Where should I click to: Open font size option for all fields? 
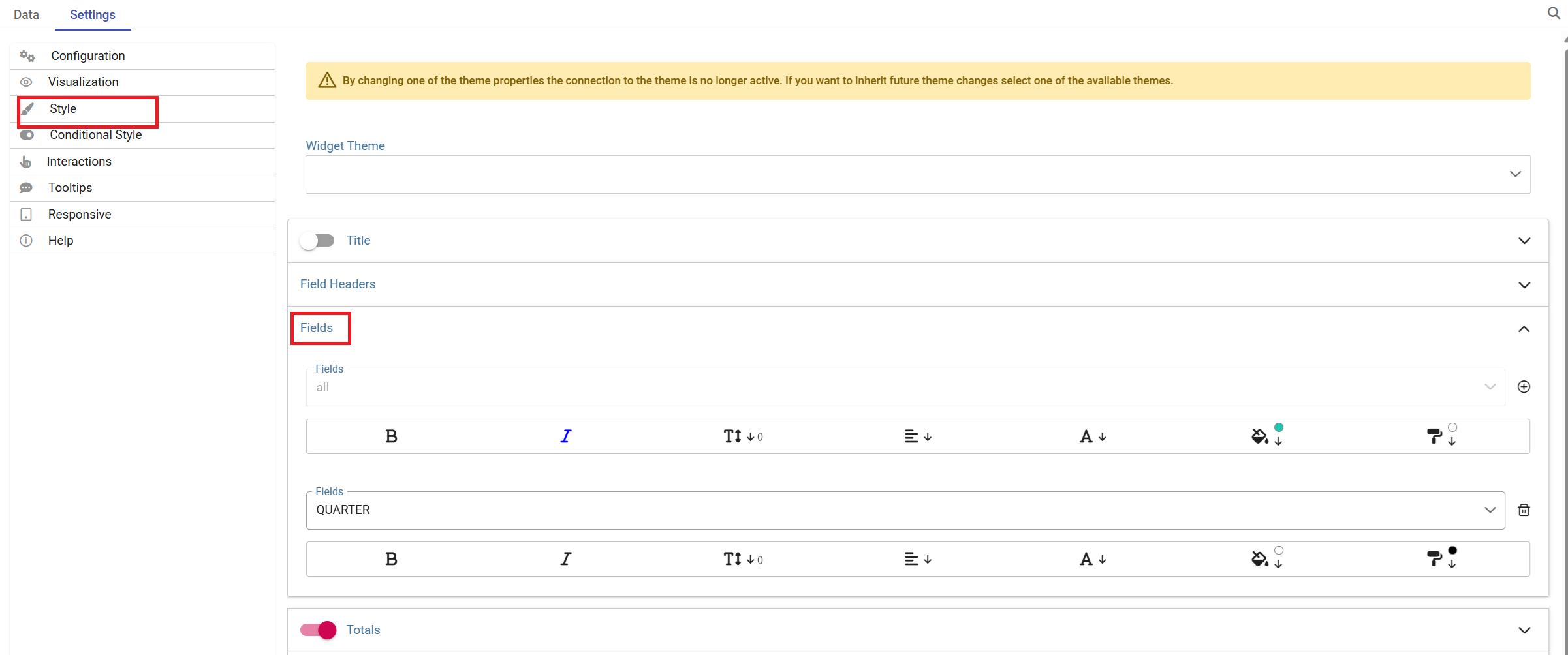[743, 436]
